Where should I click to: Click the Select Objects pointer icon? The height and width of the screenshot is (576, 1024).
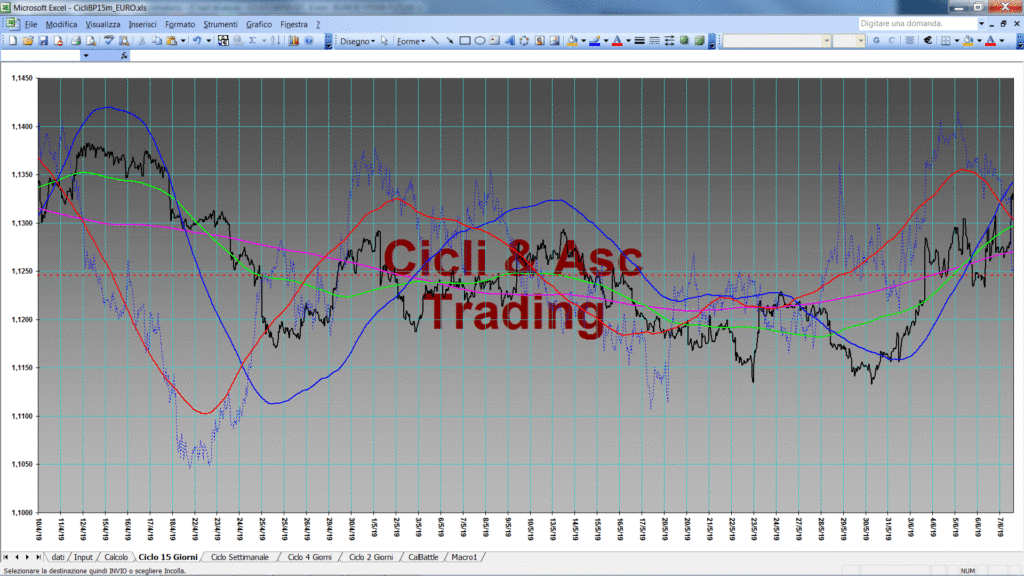tap(384, 41)
